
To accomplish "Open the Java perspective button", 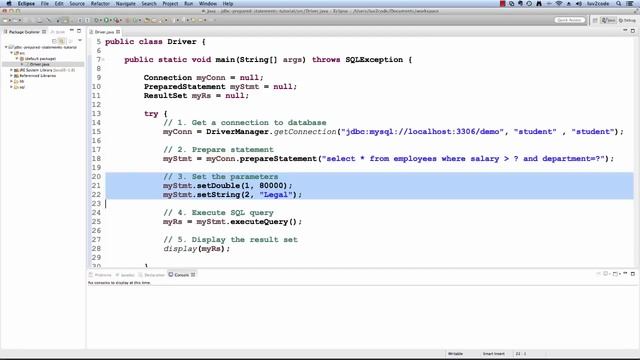I will coord(609,20).
